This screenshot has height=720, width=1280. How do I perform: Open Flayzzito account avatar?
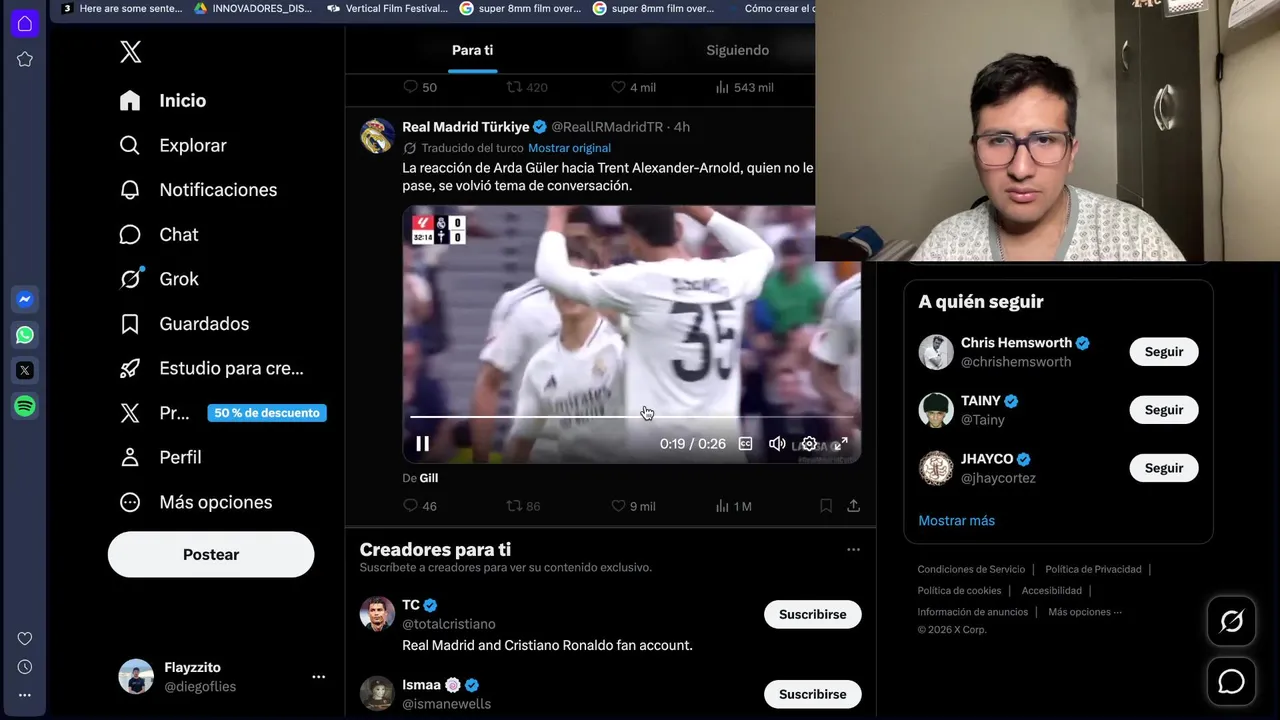coord(136,677)
